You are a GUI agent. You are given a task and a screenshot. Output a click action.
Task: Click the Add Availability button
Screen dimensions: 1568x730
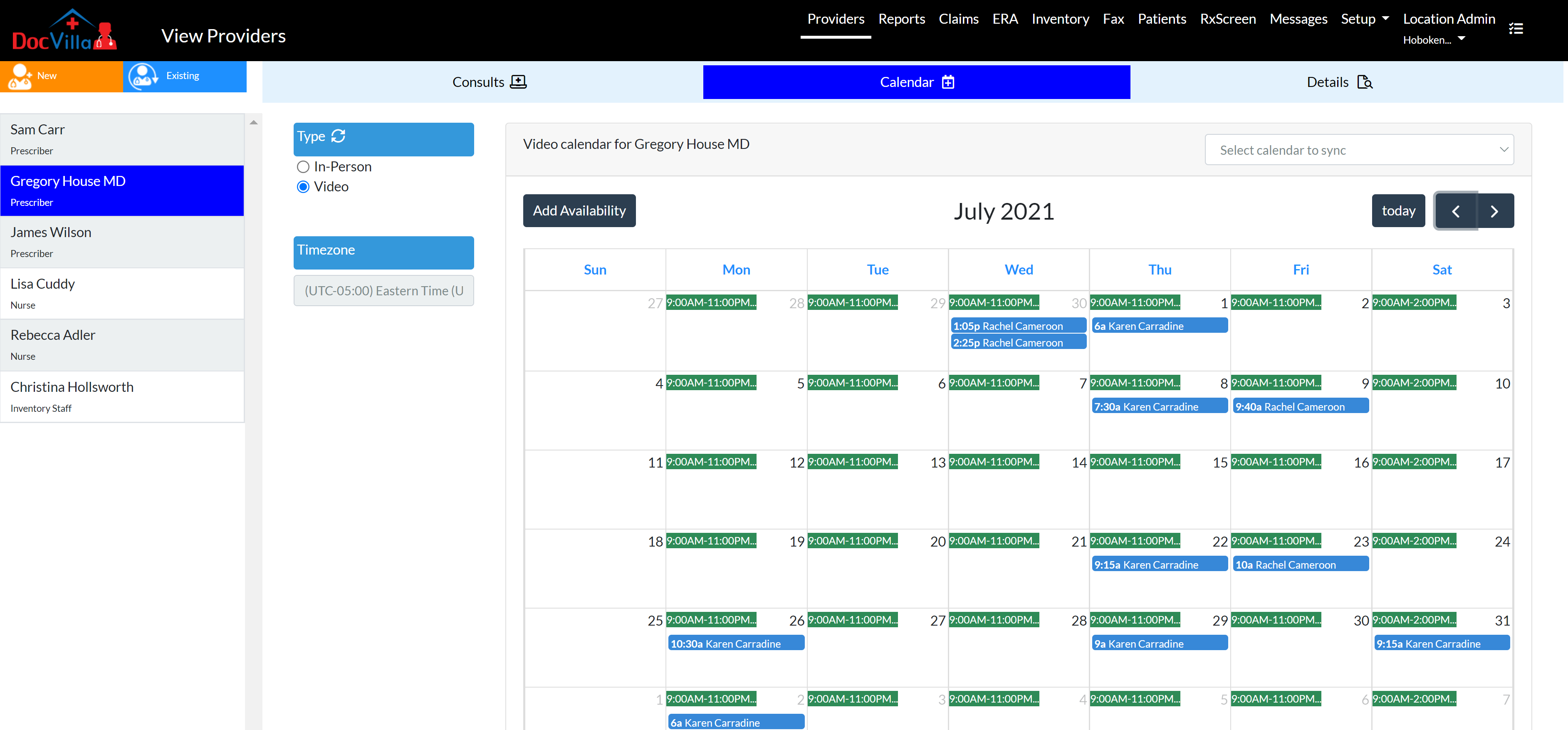tap(579, 210)
